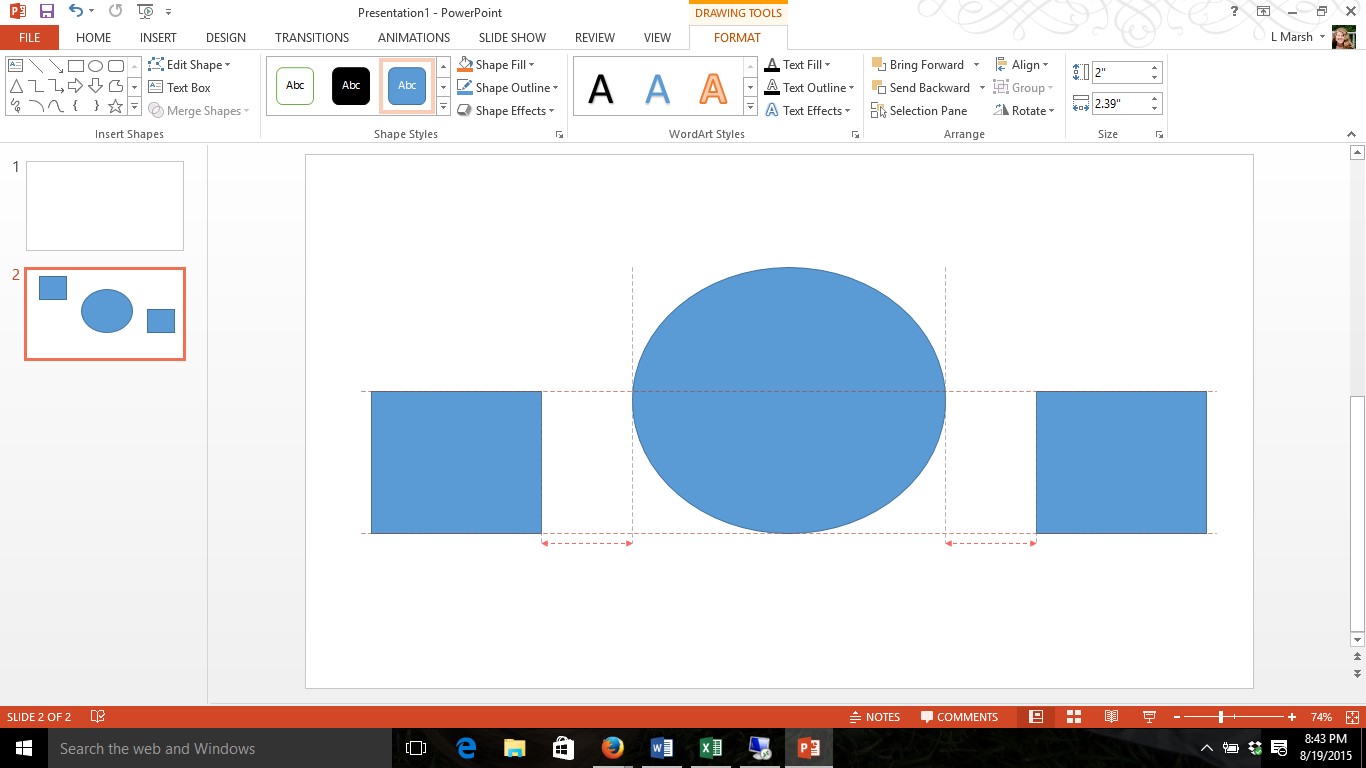Image resolution: width=1366 pixels, height=768 pixels.
Task: Switch to Slide Sorter view in status bar
Action: [x=1074, y=717]
